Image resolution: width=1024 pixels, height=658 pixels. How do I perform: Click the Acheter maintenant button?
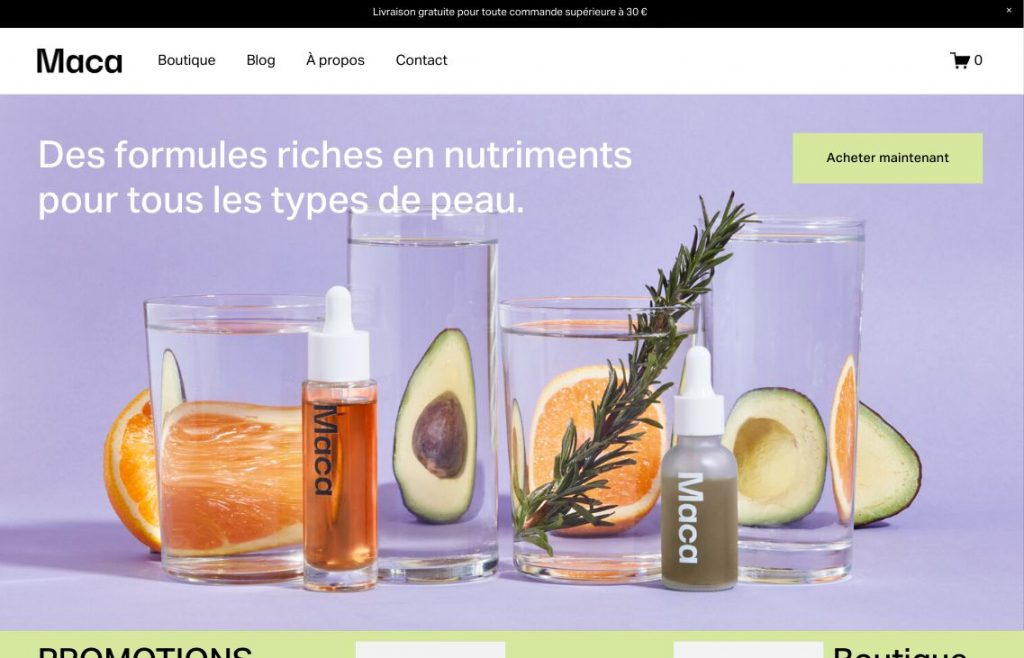pos(887,158)
